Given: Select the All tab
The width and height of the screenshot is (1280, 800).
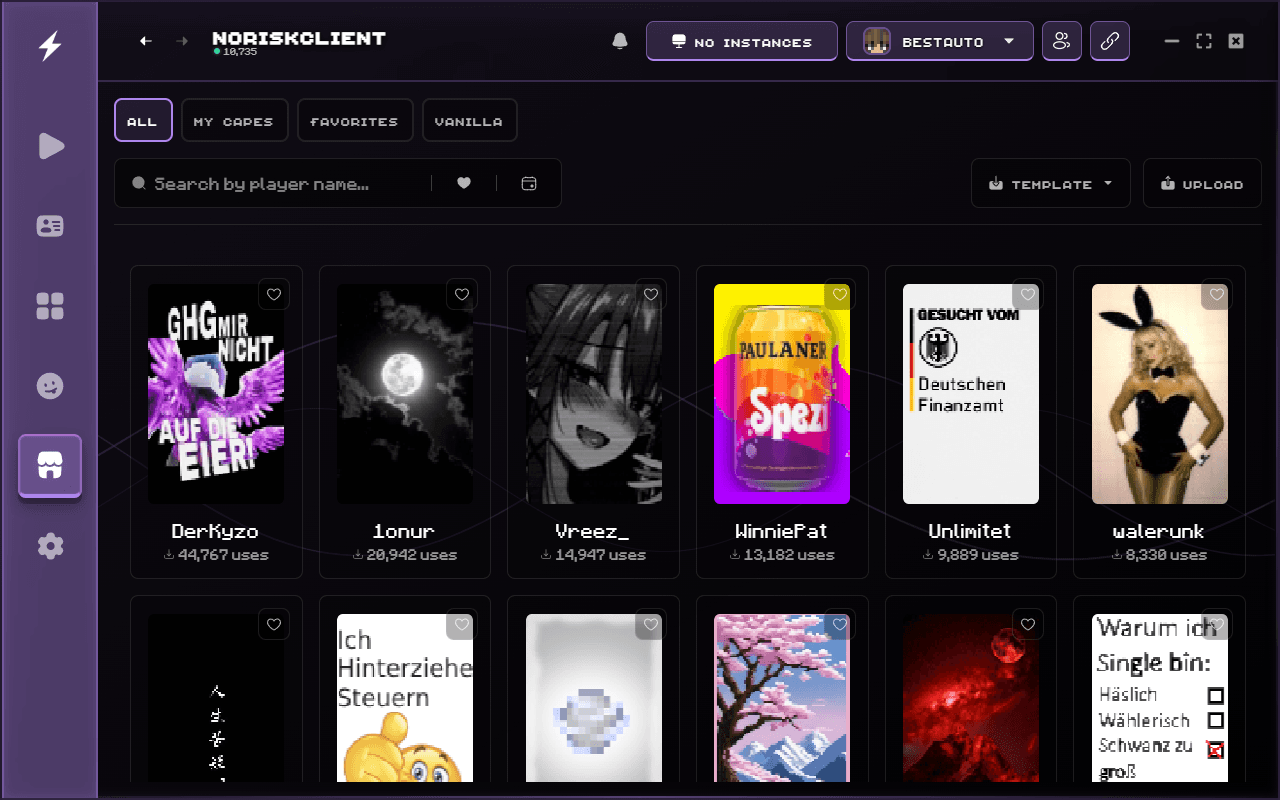Looking at the screenshot, I should (143, 120).
